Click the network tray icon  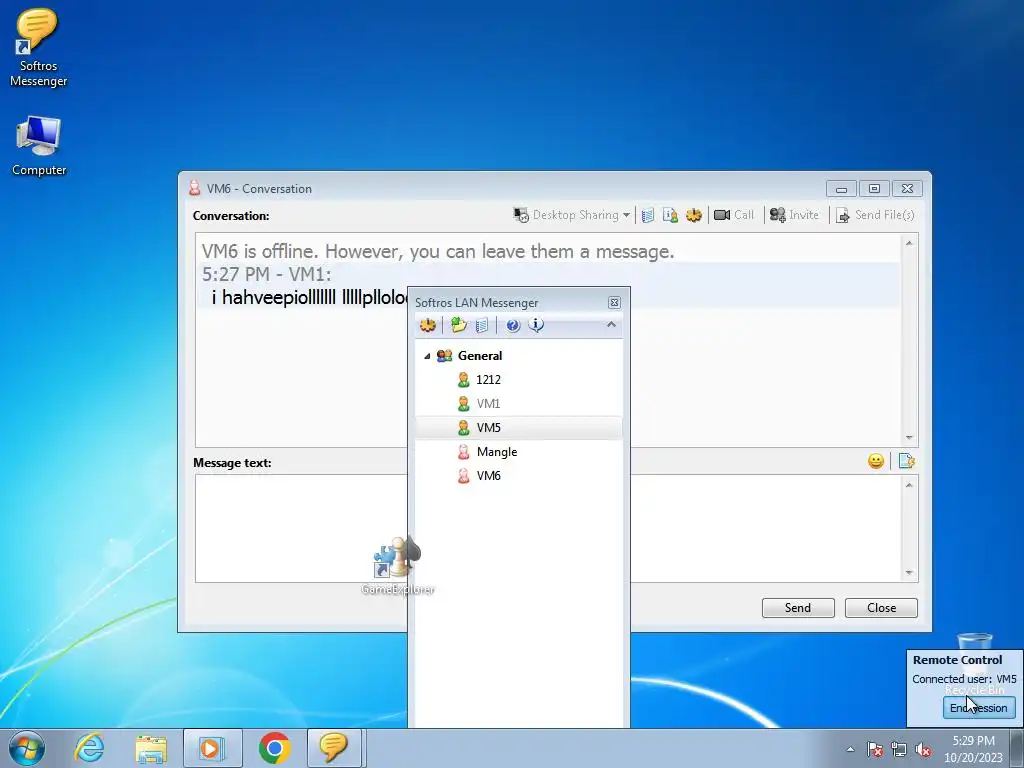coord(899,749)
